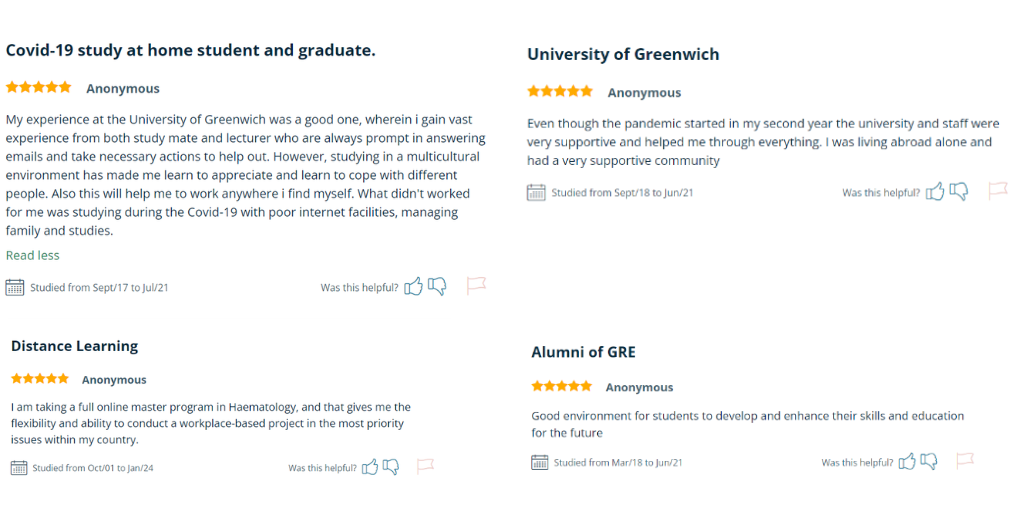Flag the Distance Learning review

(x=426, y=466)
